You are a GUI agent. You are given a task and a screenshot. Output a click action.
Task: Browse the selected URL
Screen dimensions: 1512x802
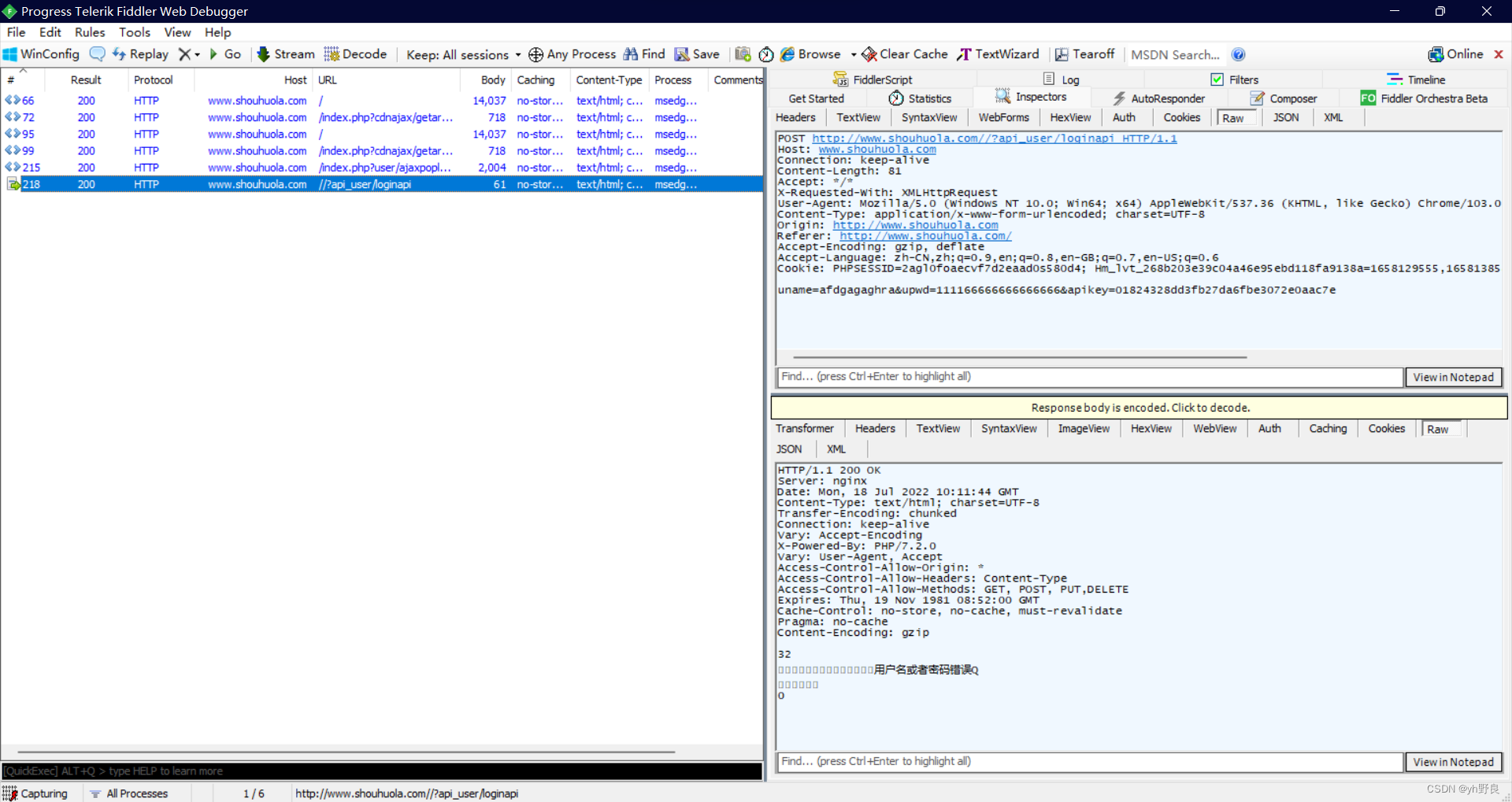point(810,54)
